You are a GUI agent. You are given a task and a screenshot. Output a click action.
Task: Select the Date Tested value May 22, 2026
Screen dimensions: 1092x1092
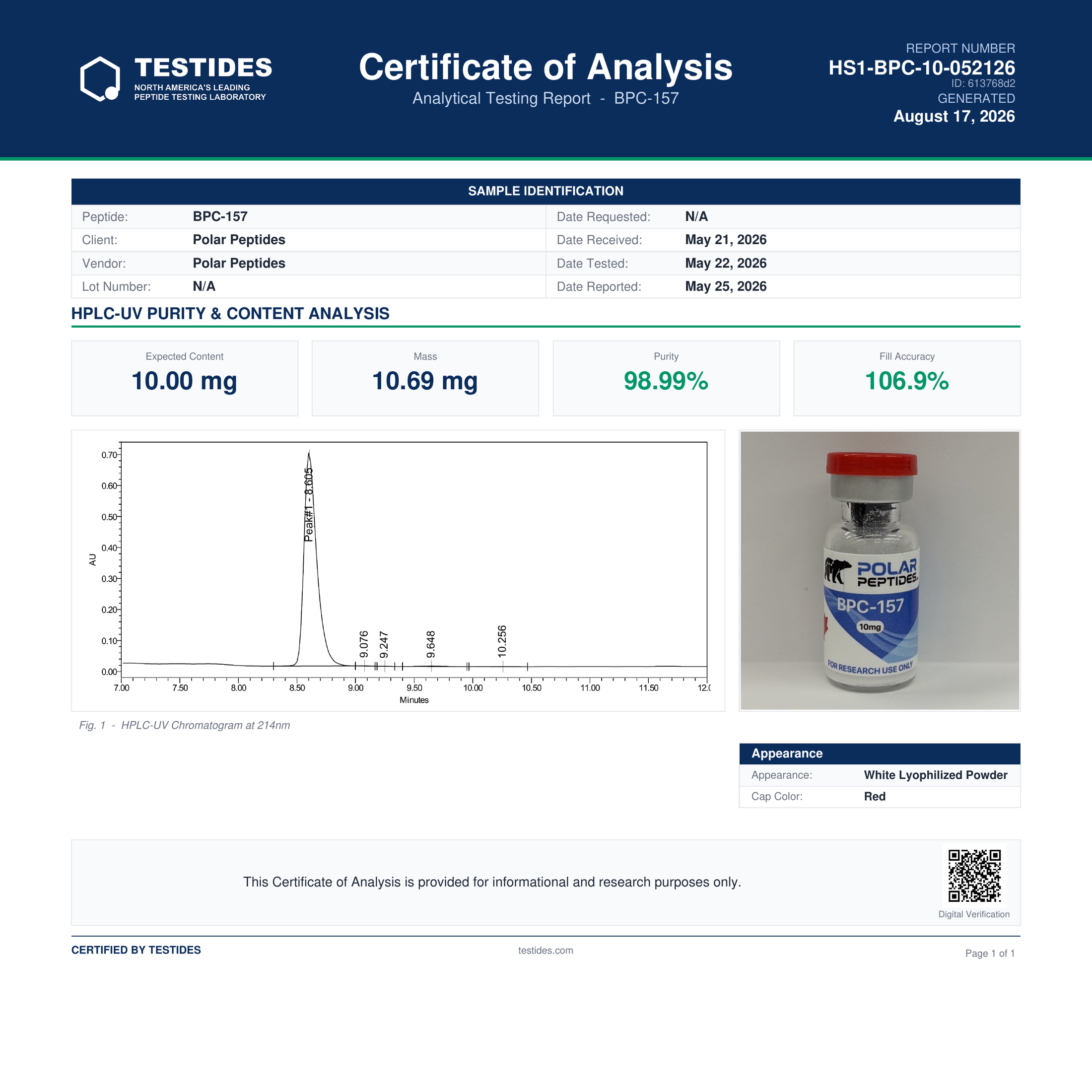(726, 264)
